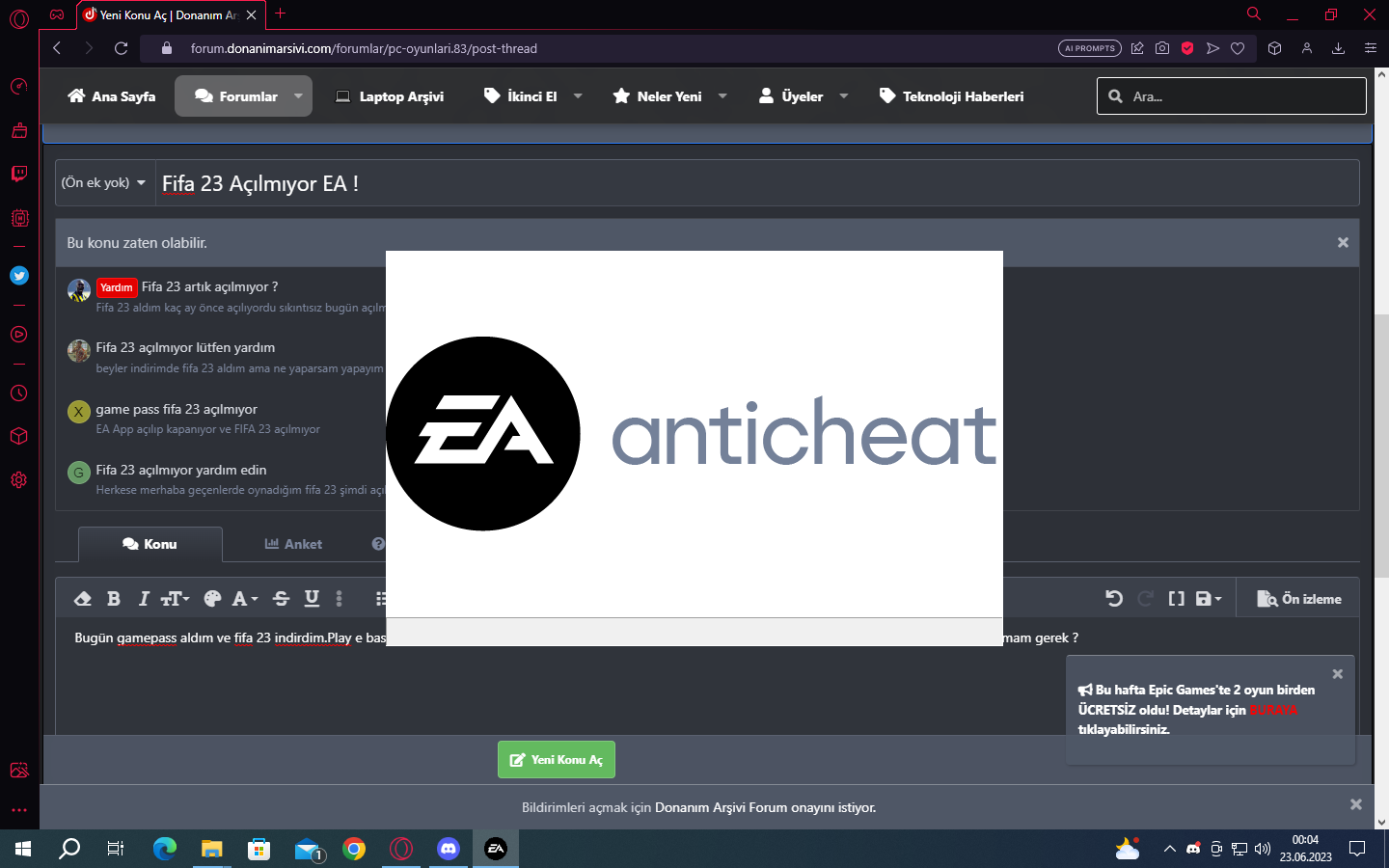Viewport: 1389px width, 868px height.
Task: Open the downloads icon in toolbar
Action: (x=1338, y=48)
